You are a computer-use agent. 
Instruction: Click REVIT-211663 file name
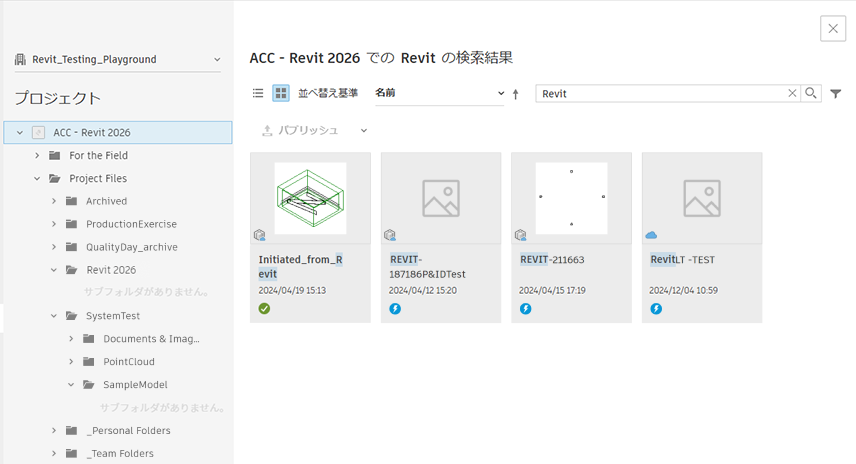pyautogui.click(x=552, y=260)
